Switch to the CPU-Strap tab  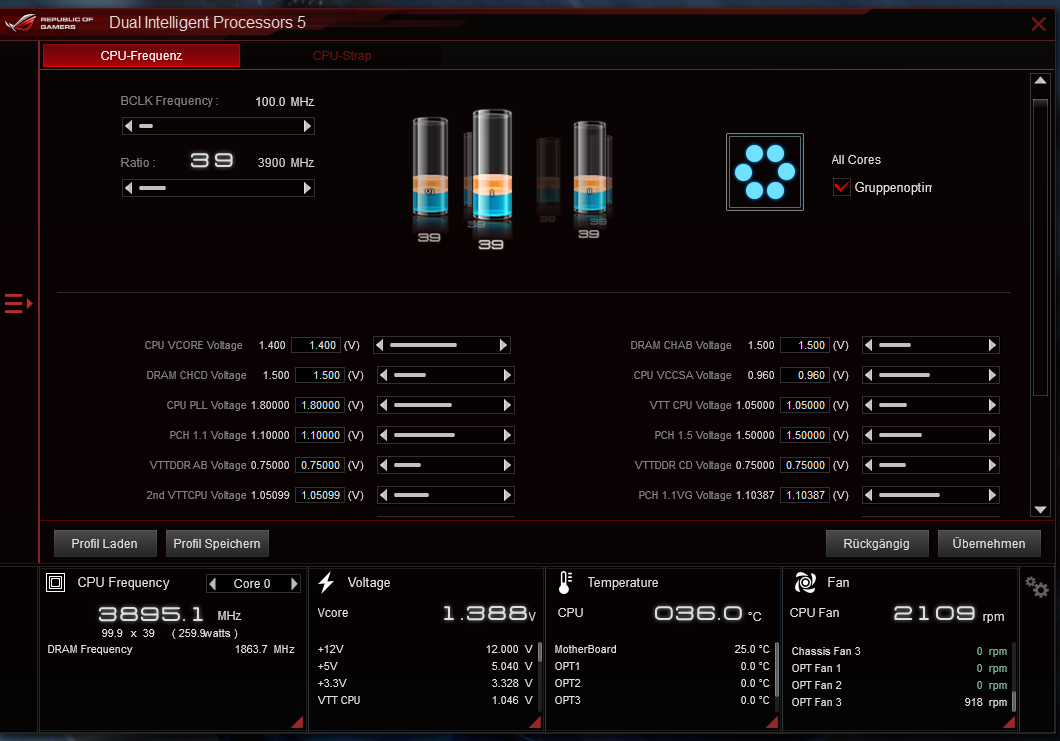pyautogui.click(x=341, y=55)
